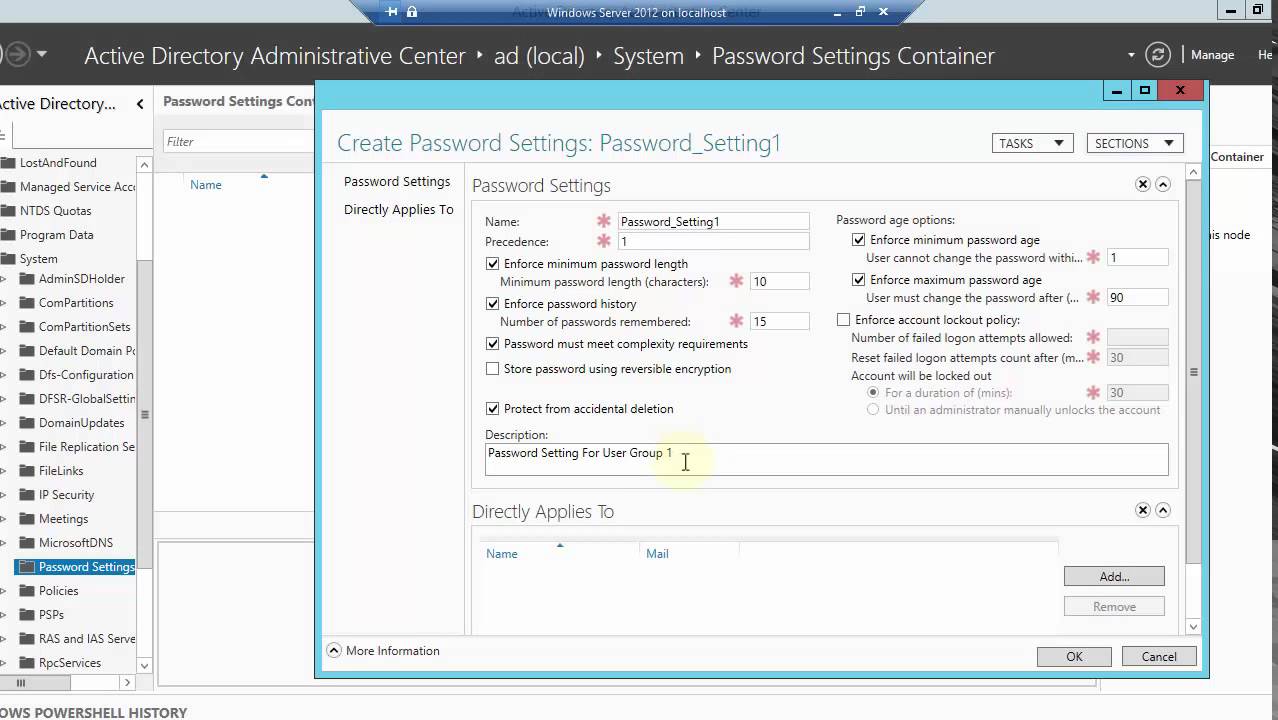This screenshot has height=720, width=1278.
Task: Toggle Password must meet complexity requirements
Action: pyautogui.click(x=492, y=344)
